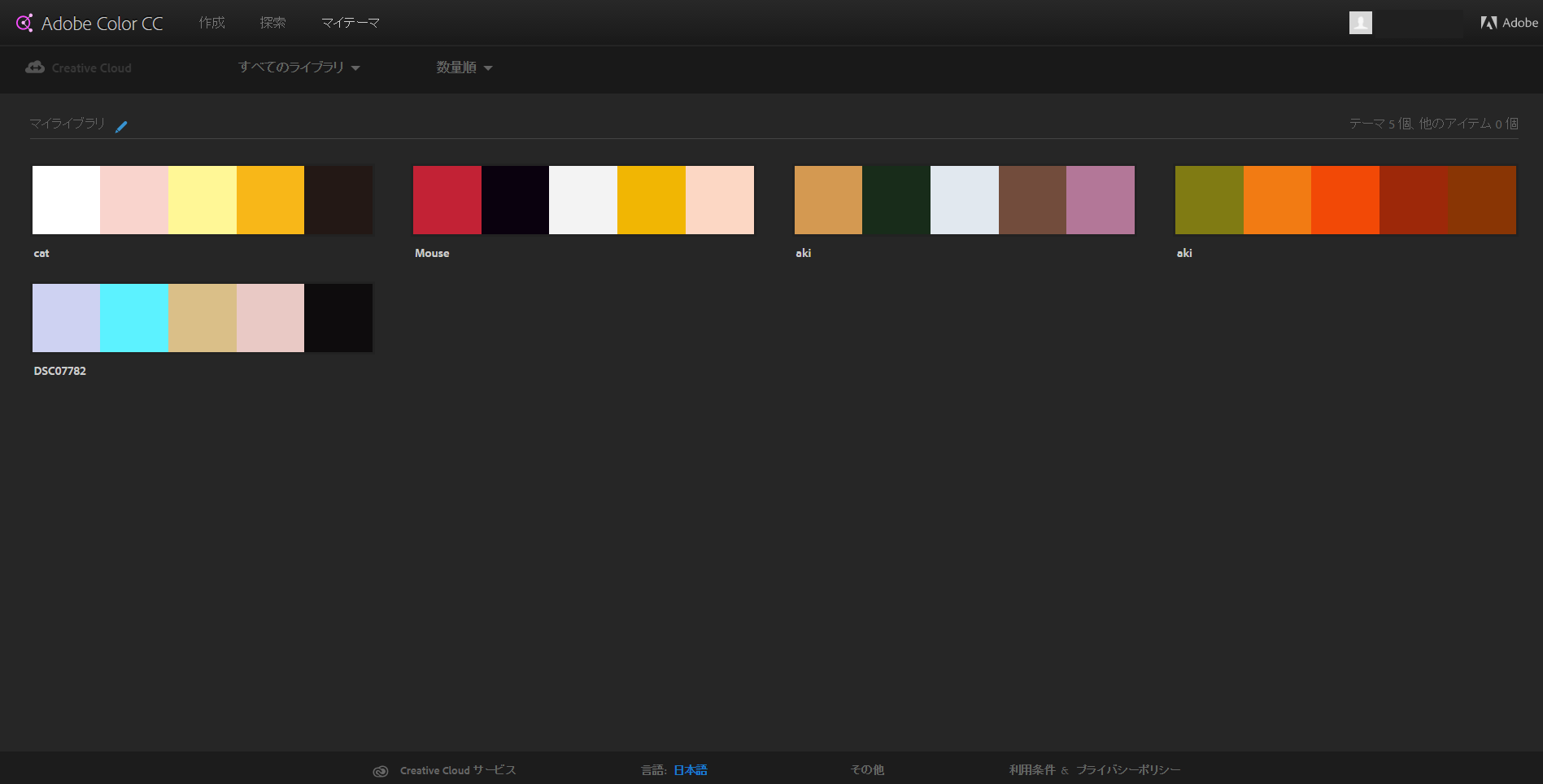Select the crimson red swatch in Mouse theme
Viewport: 1543px width, 784px height.
[447, 200]
